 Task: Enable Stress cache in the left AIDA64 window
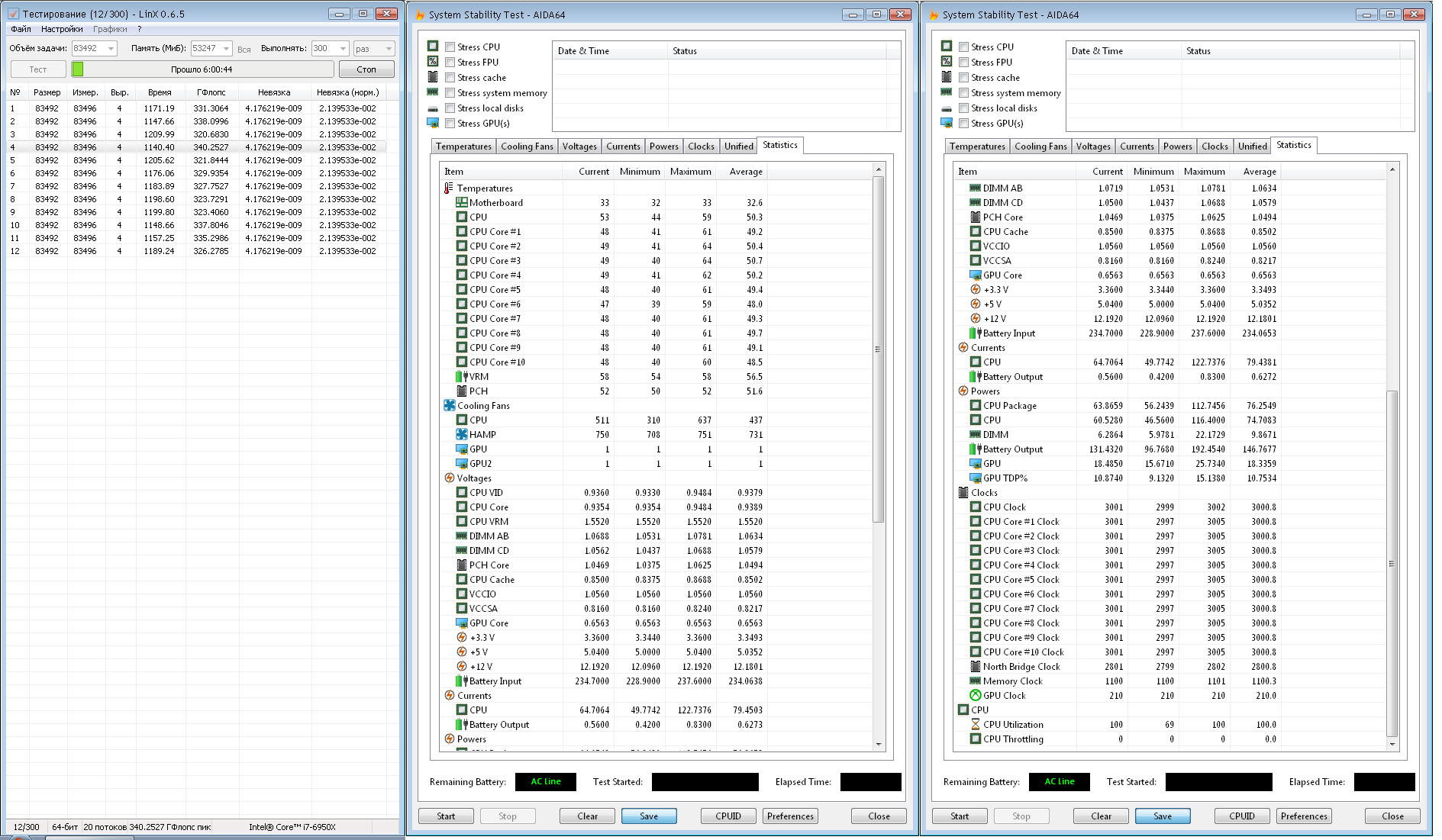[x=450, y=78]
